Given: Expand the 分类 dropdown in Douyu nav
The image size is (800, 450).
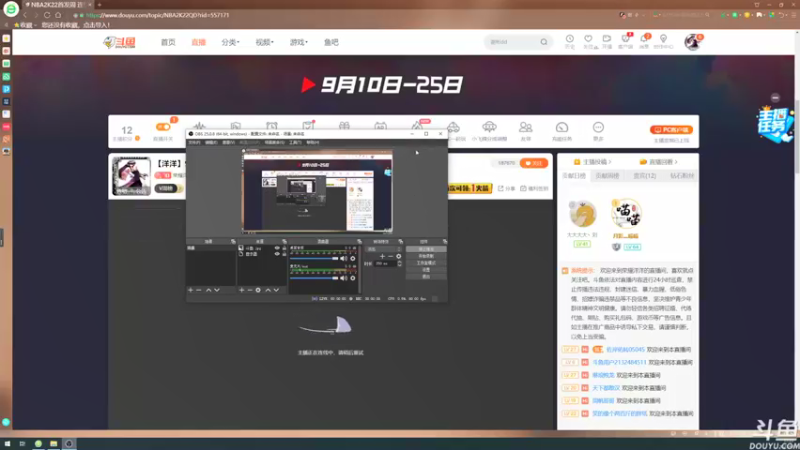Looking at the screenshot, I should (x=231, y=42).
